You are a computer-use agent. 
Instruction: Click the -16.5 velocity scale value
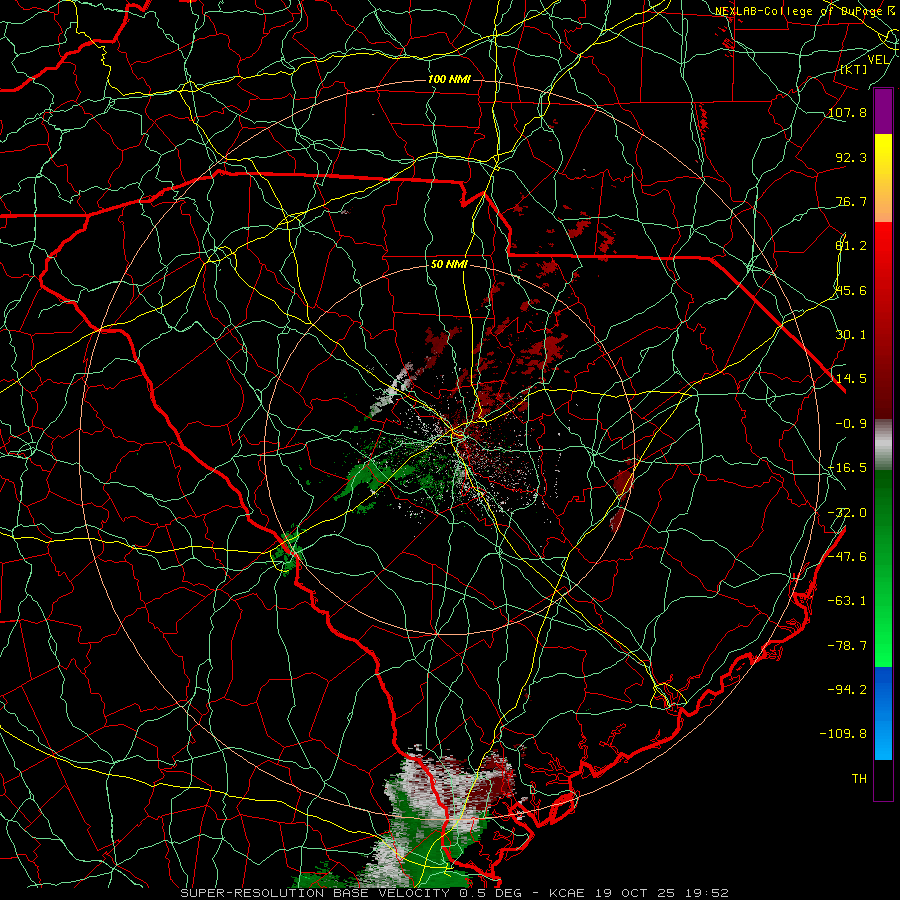pos(847,468)
